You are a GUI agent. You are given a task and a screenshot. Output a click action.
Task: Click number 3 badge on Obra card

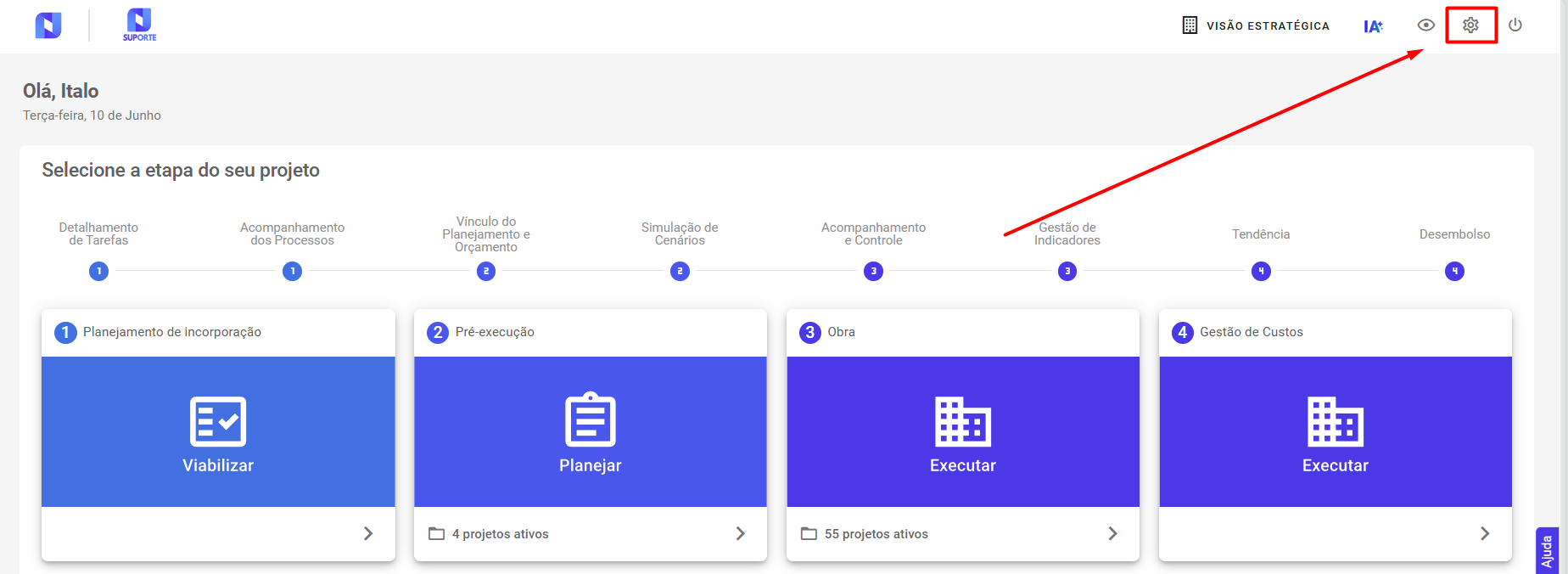810,332
